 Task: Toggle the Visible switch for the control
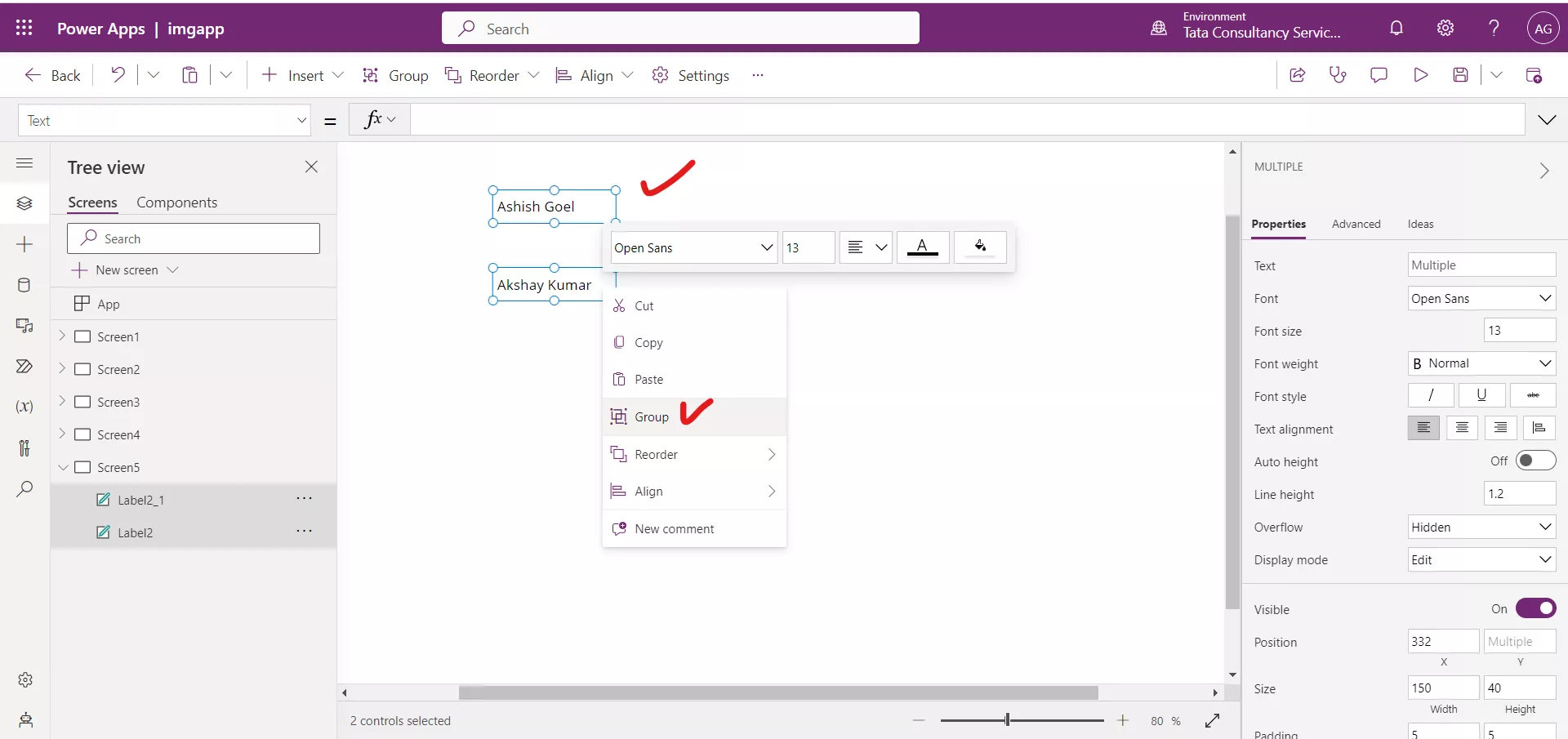click(x=1537, y=608)
